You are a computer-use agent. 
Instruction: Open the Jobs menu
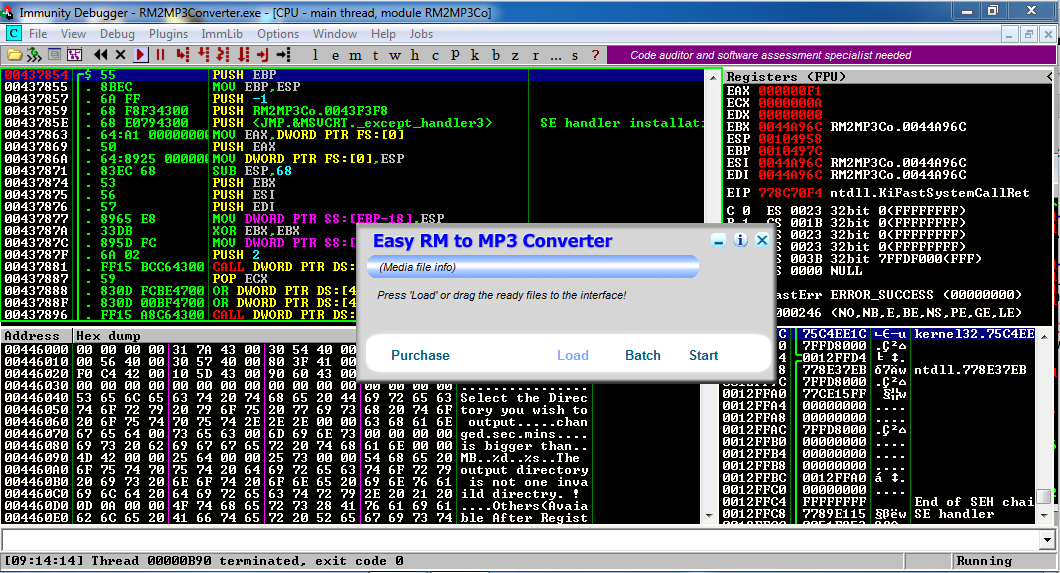[x=421, y=34]
